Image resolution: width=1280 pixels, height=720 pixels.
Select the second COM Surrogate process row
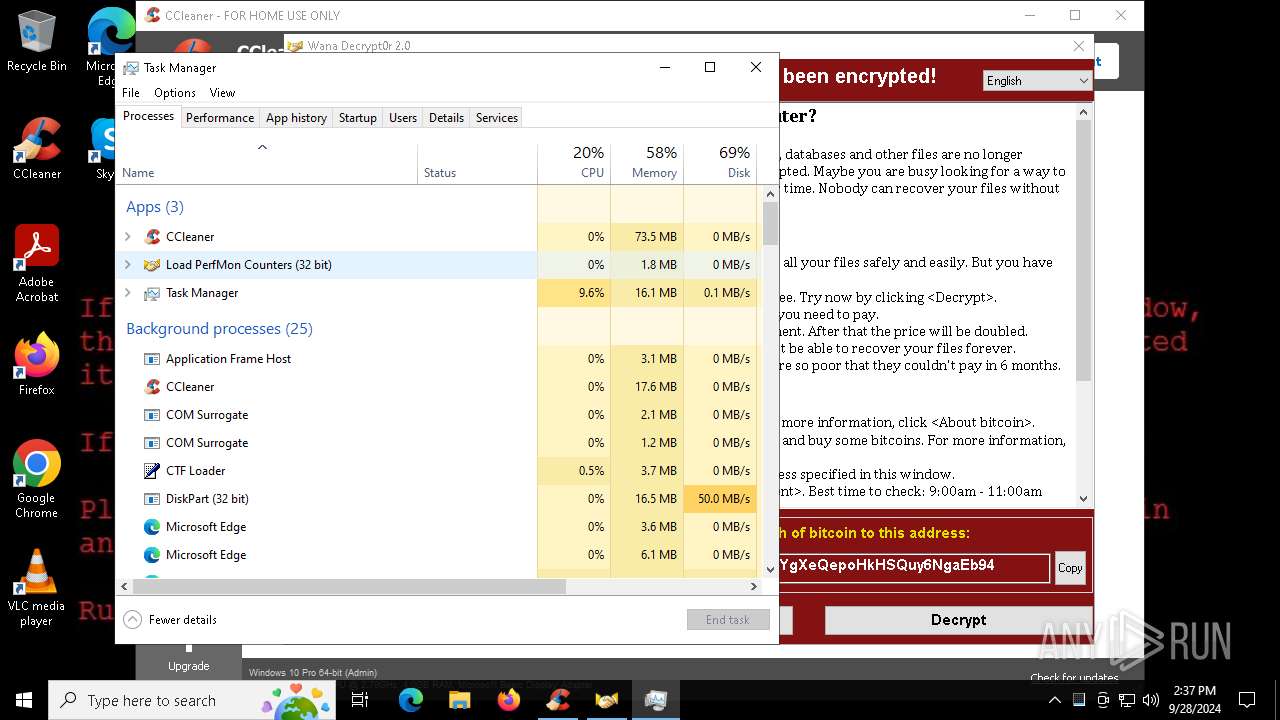(x=437, y=443)
